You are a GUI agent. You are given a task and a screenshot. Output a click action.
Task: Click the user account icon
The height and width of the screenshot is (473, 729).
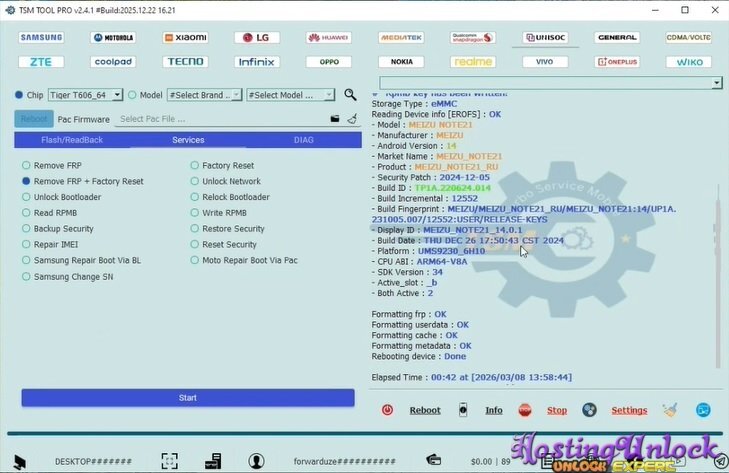[x=256, y=461]
